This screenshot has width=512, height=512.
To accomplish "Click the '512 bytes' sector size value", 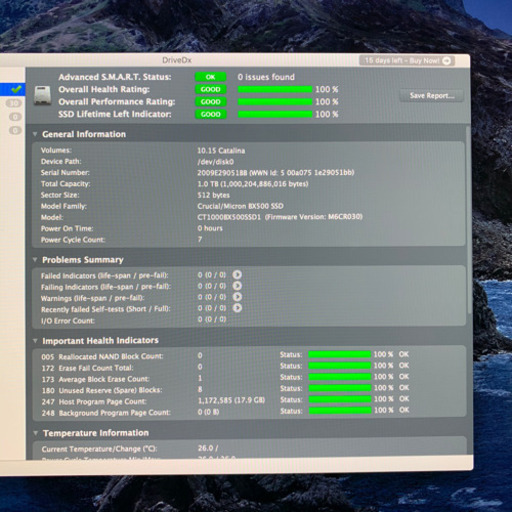I will click(213, 195).
